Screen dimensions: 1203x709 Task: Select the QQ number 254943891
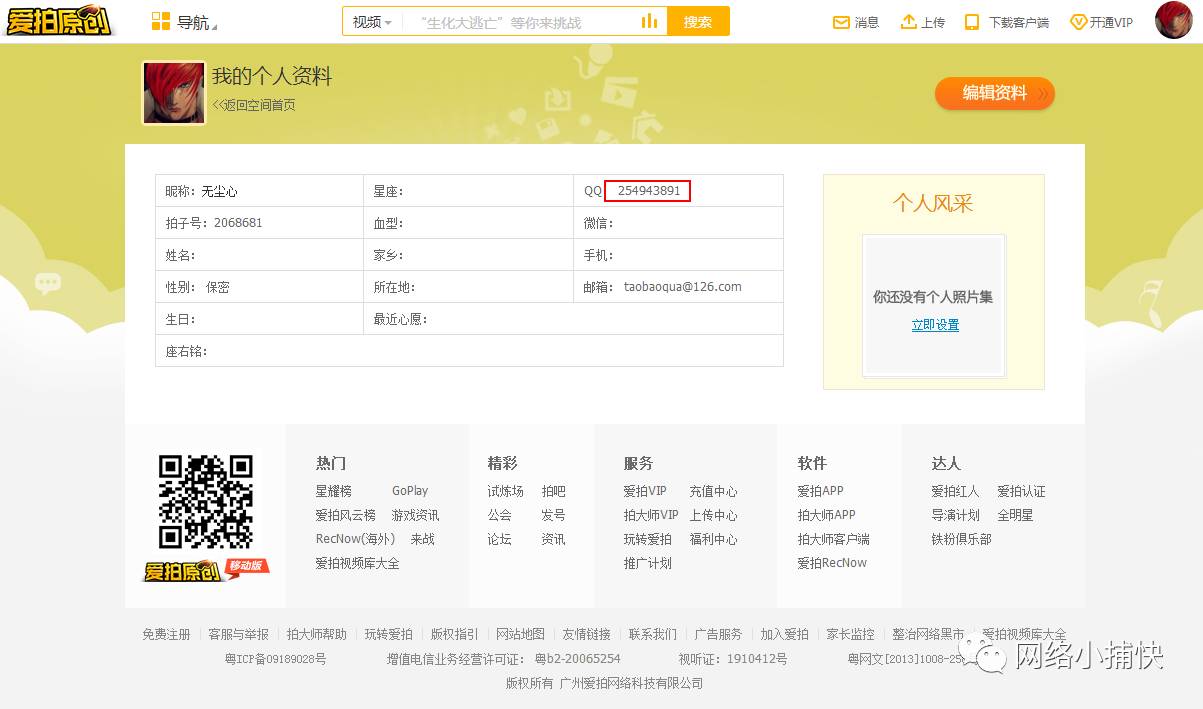click(649, 191)
